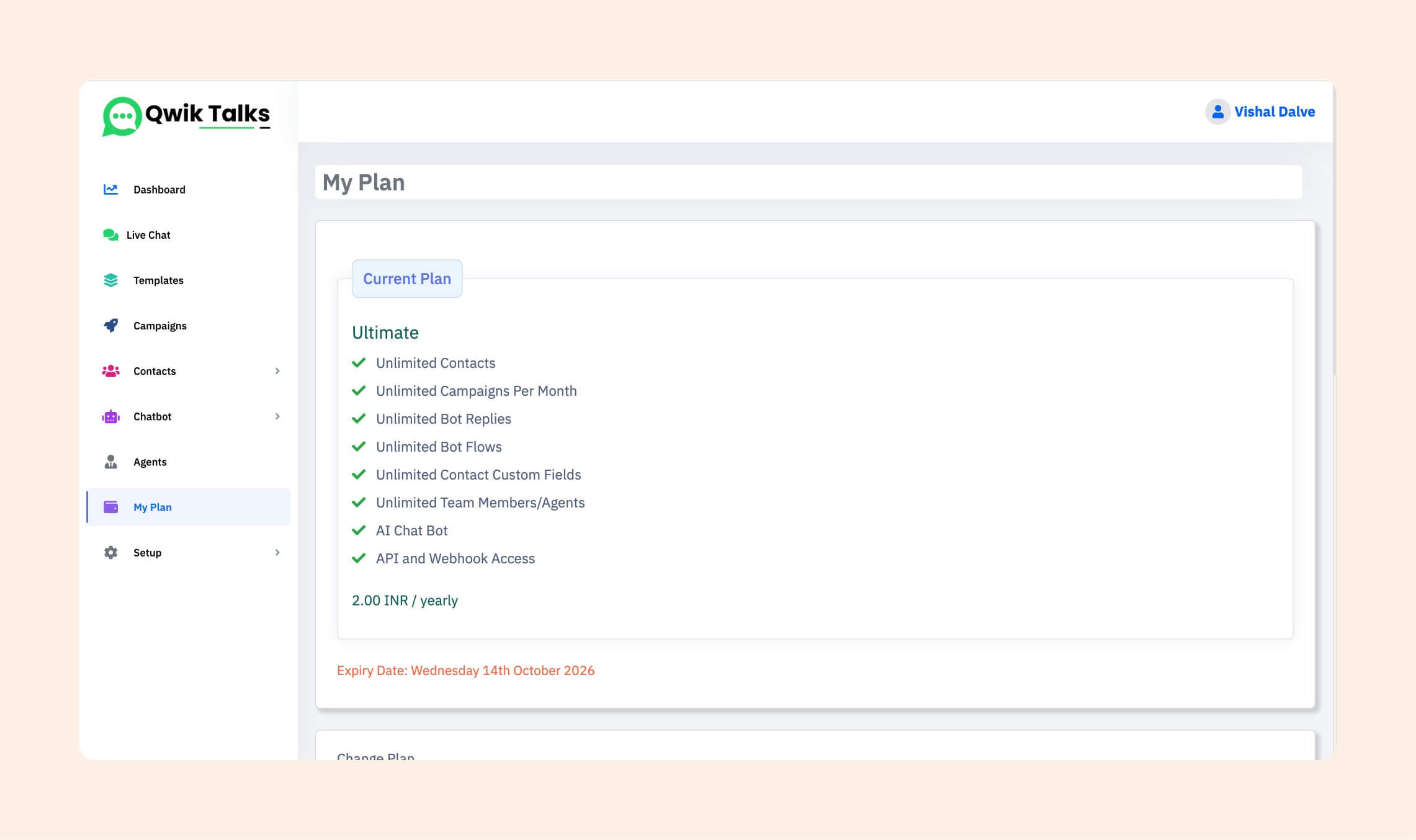Open the Templates menu item
This screenshot has height=840, width=1416.
coord(158,280)
